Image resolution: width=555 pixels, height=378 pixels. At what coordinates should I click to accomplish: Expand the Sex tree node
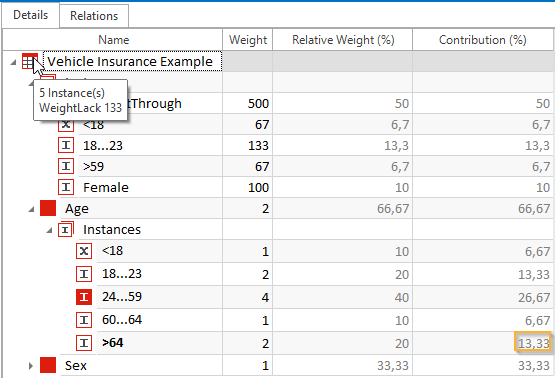point(31,366)
